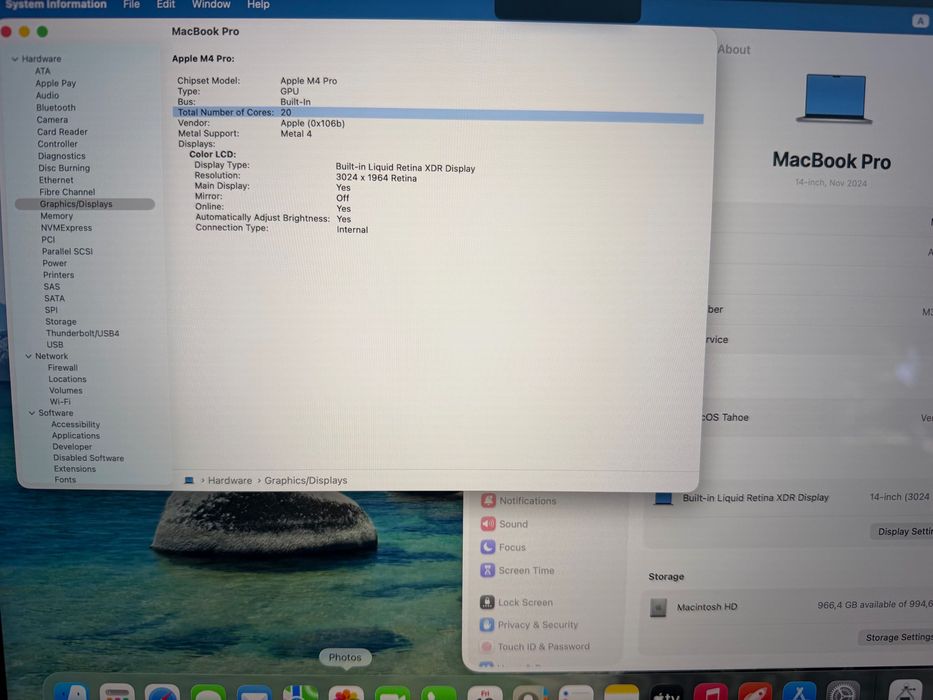933x700 pixels.
Task: Select Graphics/Displays in the sidebar
Action: (x=85, y=204)
